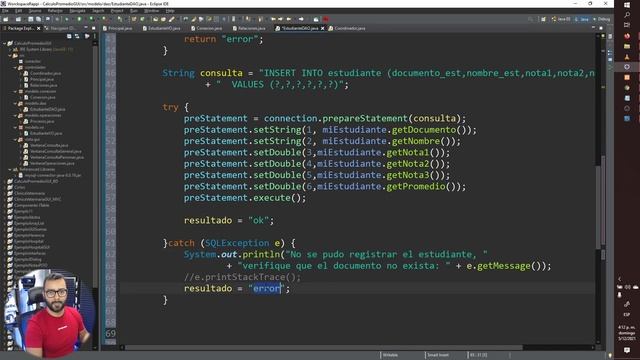640x360 pixels.
Task: Click the Save All toolbar icon
Action: tap(38, 19)
